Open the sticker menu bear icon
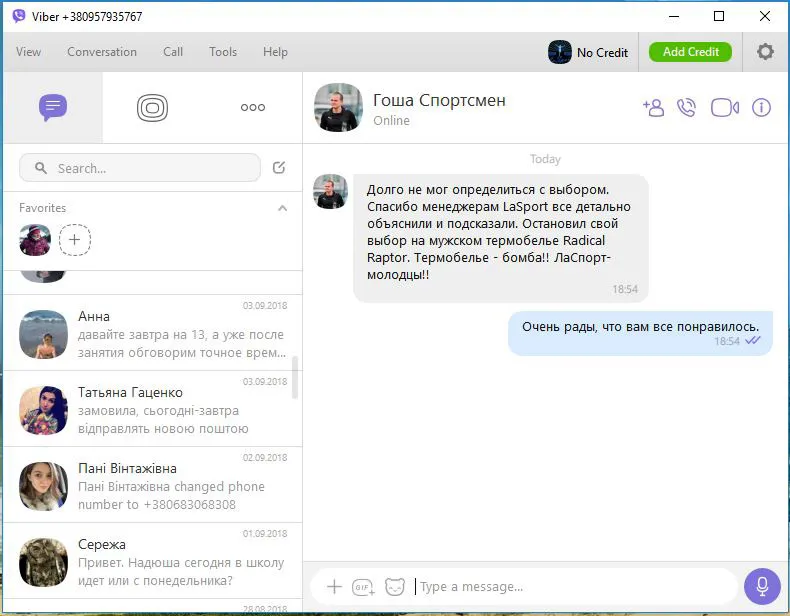790x616 pixels. 394,587
